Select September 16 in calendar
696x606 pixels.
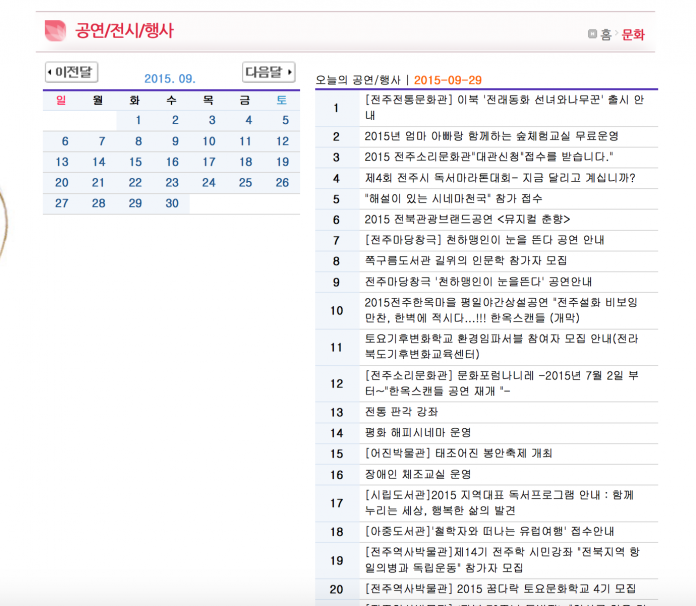[x=172, y=162]
